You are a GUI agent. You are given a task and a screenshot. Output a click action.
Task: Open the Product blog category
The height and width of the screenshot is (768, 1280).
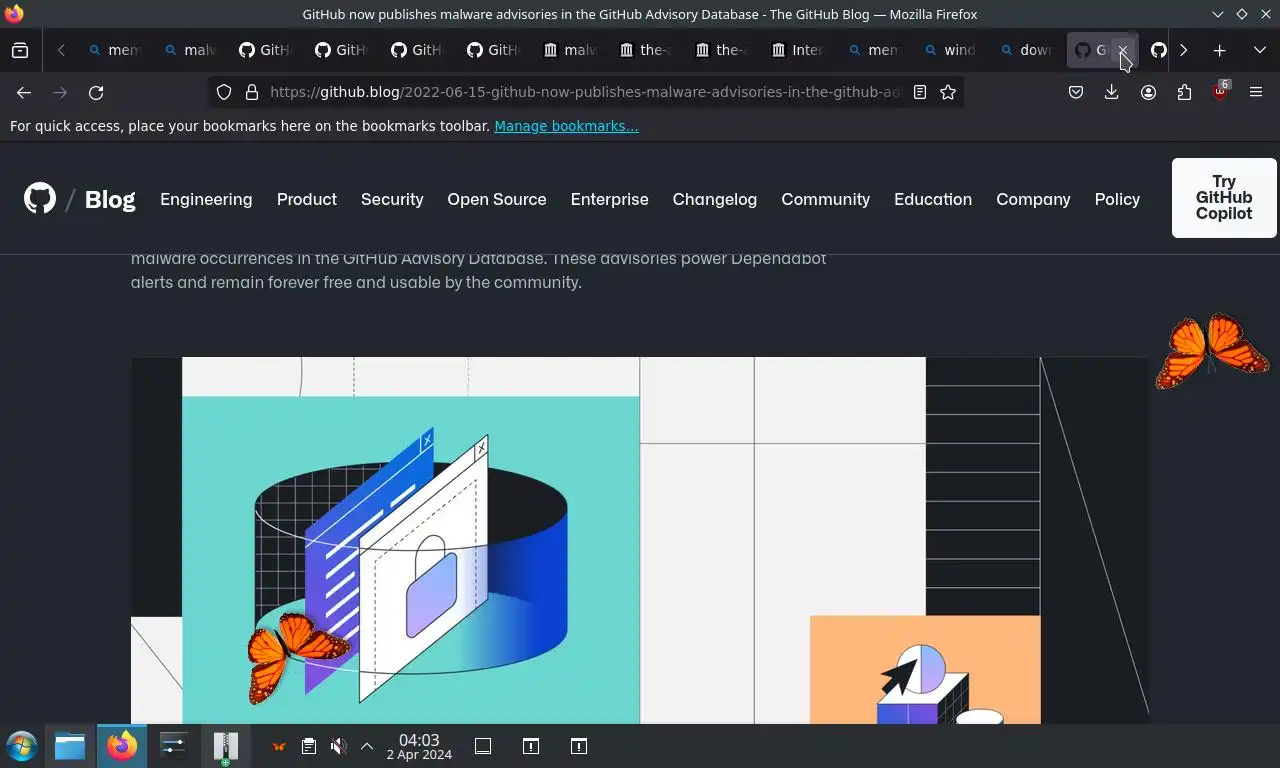pyautogui.click(x=307, y=199)
